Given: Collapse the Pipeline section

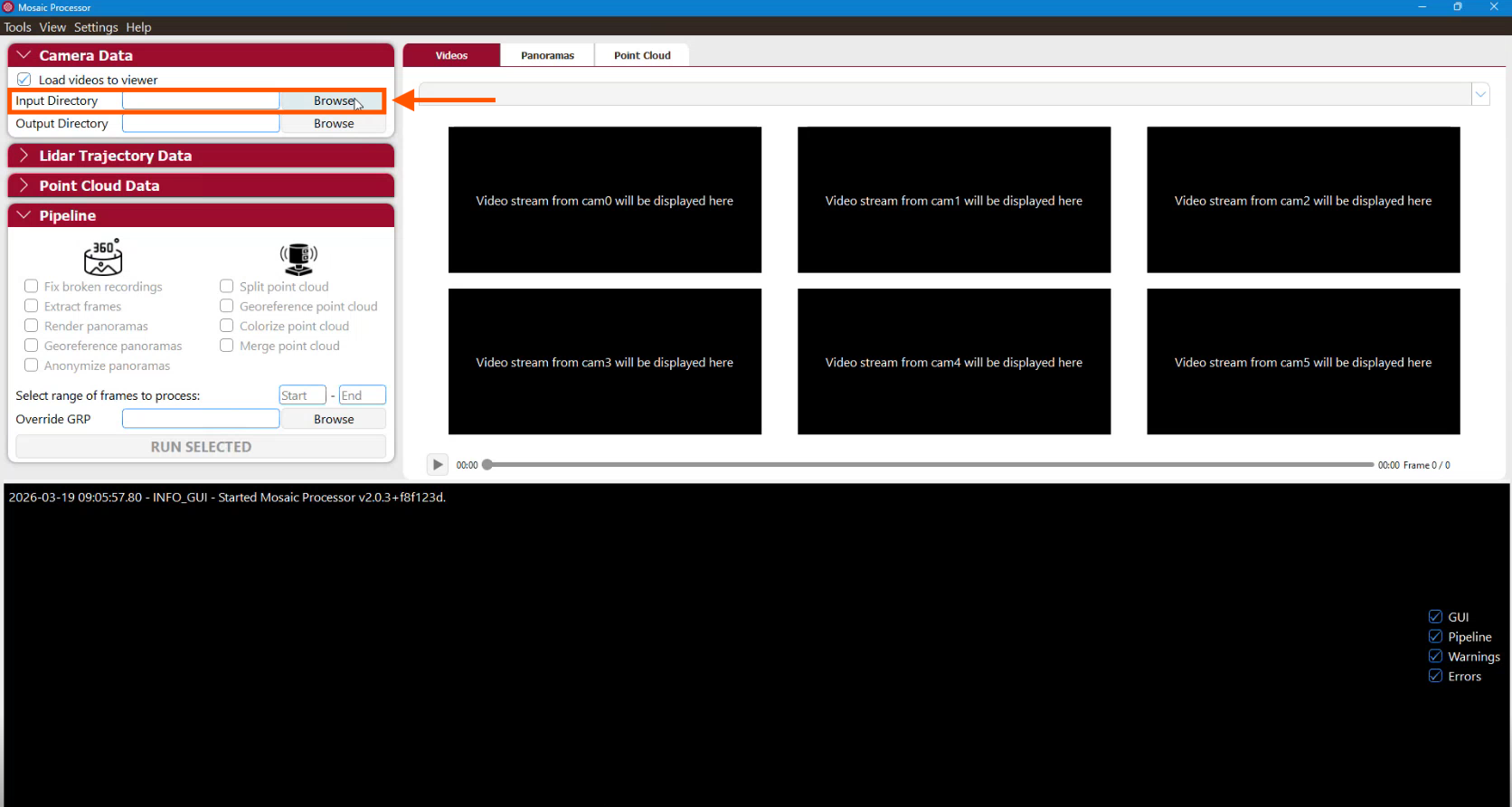Looking at the screenshot, I should (24, 215).
